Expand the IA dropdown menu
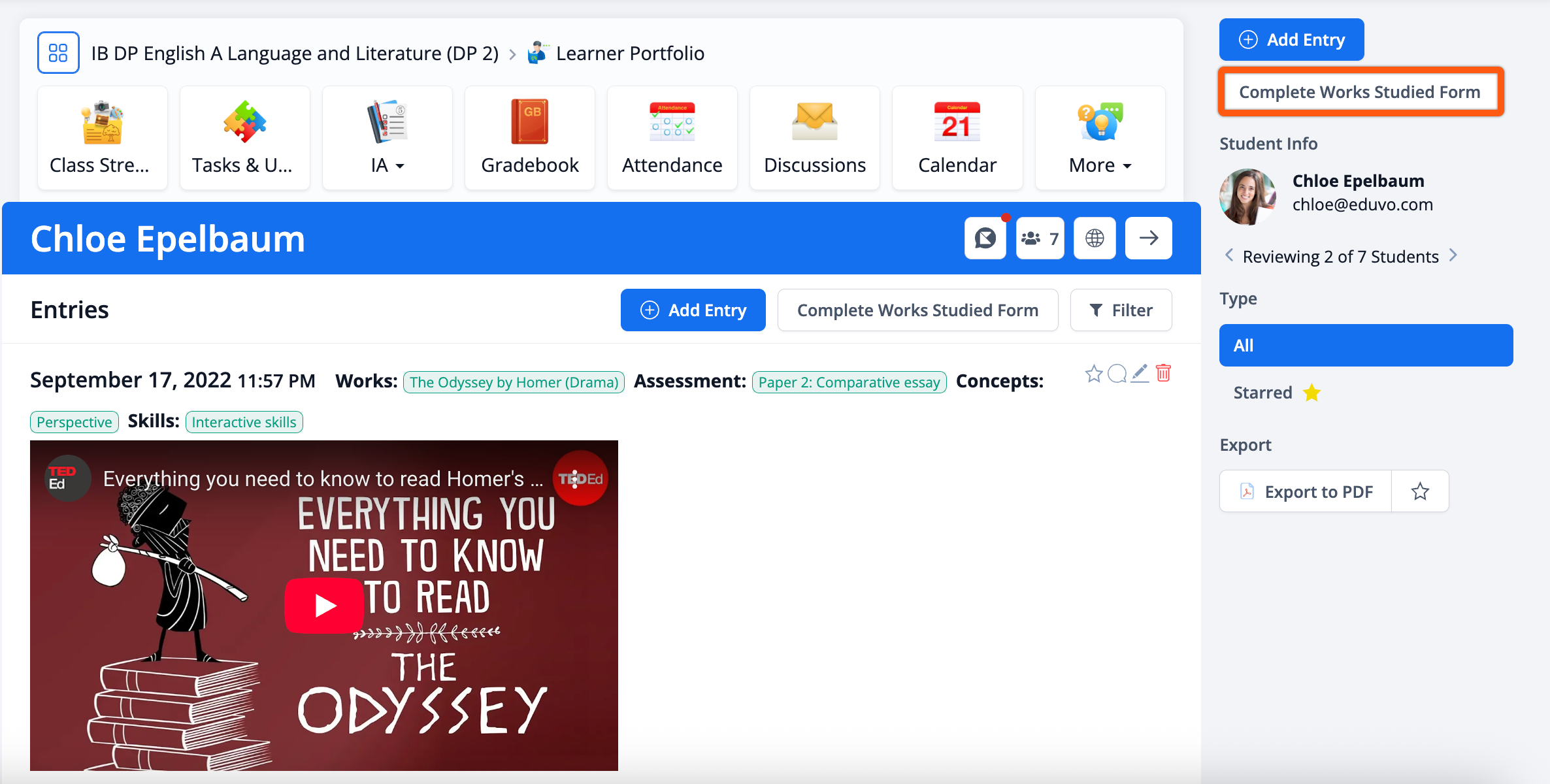Viewport: 1550px width, 784px height. (387, 165)
